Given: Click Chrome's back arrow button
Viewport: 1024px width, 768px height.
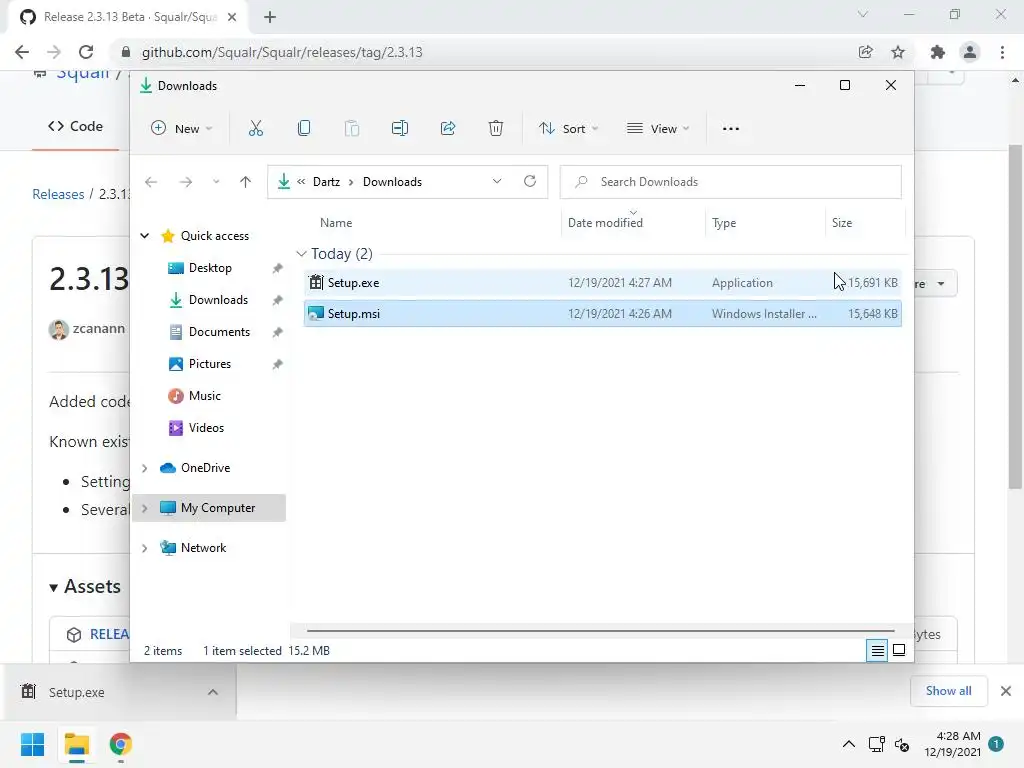Looking at the screenshot, I should 22,52.
